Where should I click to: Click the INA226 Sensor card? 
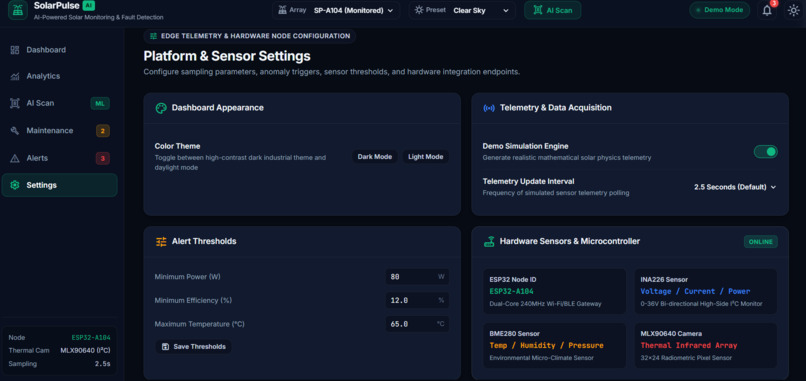tap(706, 291)
